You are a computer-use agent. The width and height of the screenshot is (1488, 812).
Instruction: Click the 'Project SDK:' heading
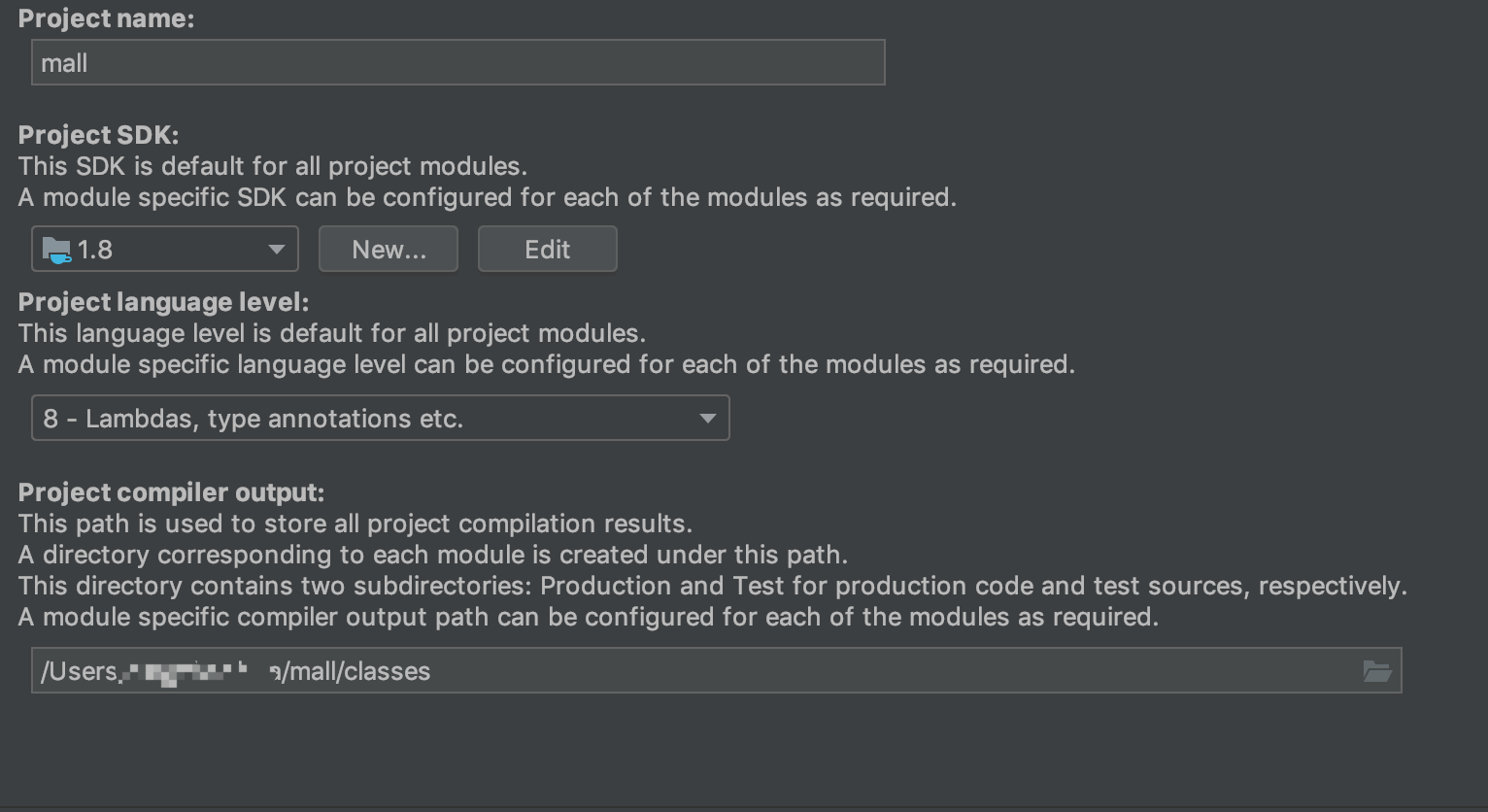tap(98, 135)
